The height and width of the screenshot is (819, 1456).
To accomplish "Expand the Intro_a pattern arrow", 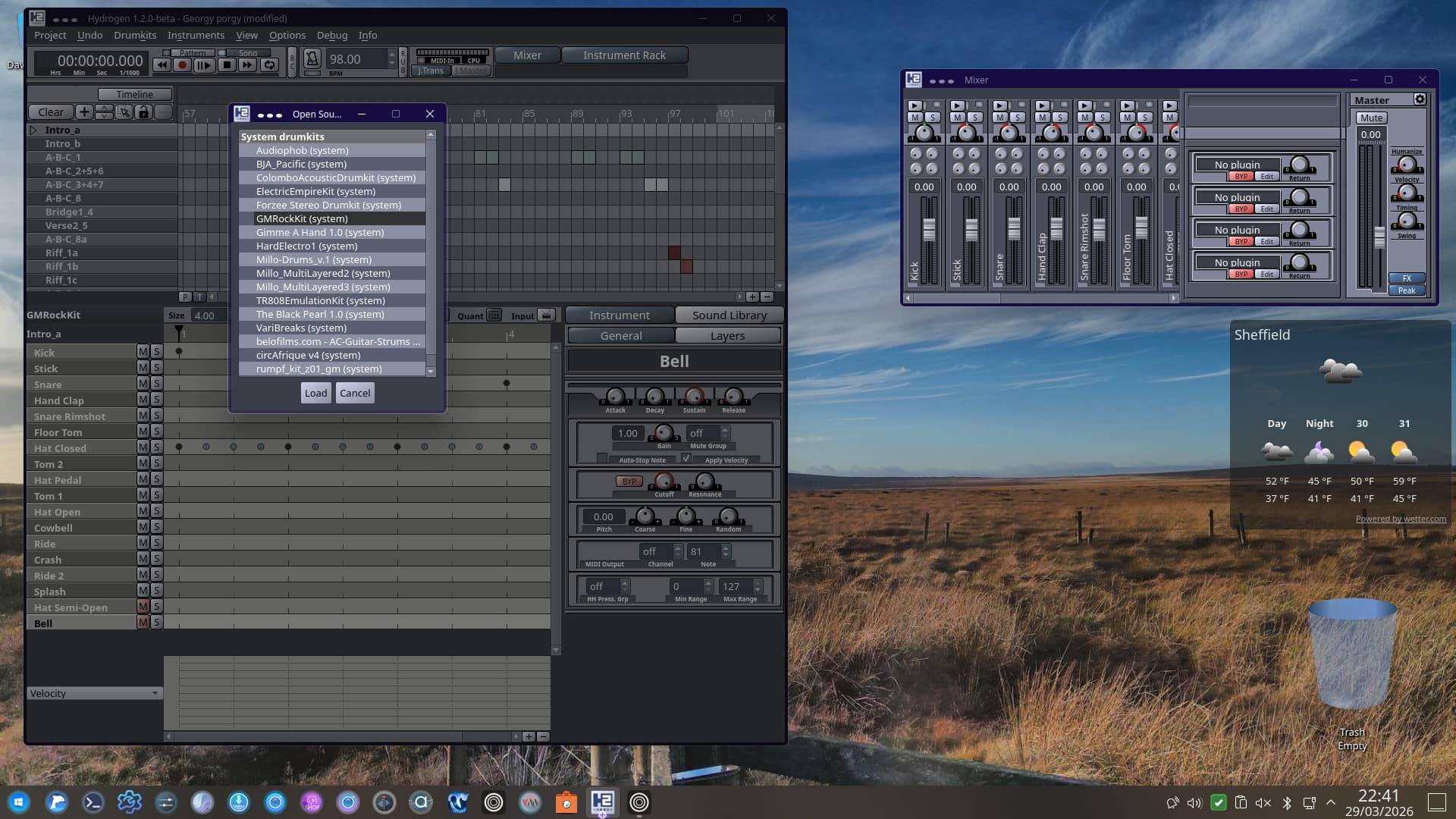I will click(x=33, y=130).
